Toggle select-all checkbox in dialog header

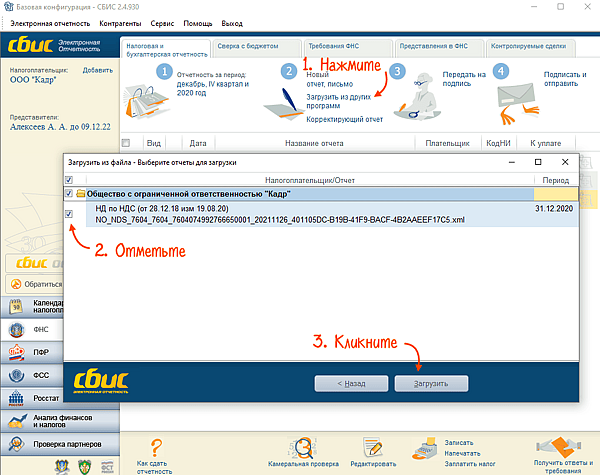68,178
